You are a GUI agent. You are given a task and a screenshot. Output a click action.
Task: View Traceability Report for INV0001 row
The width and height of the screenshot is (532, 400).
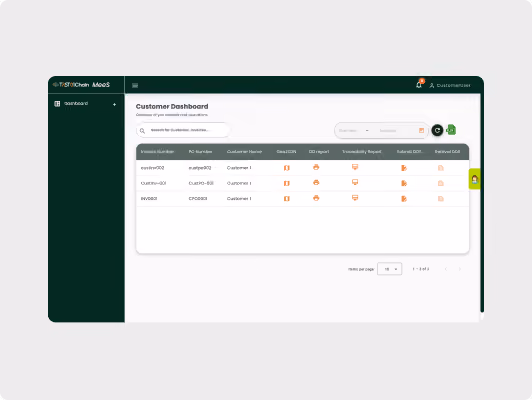[x=355, y=198]
